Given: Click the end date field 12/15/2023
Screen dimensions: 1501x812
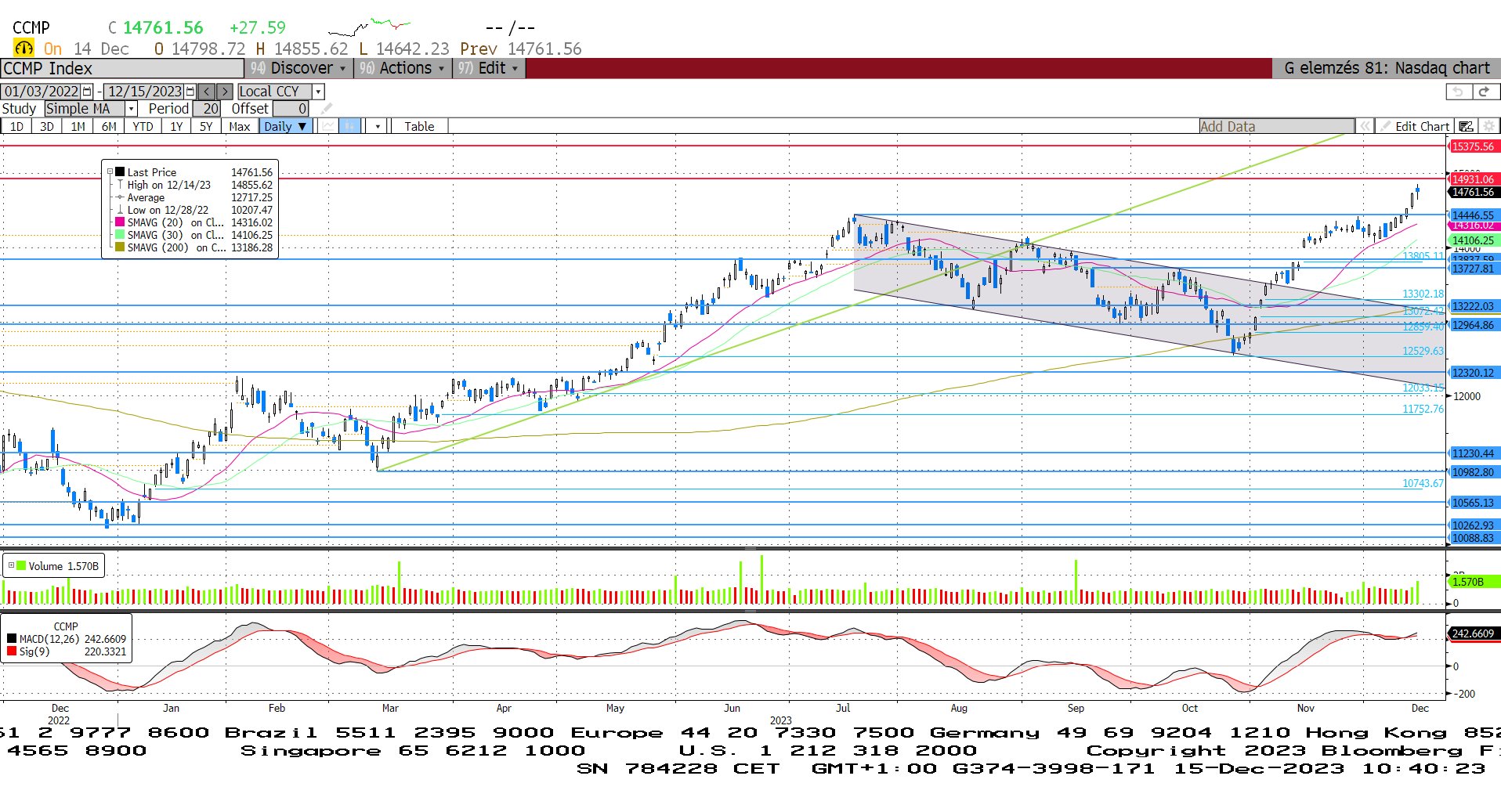Looking at the screenshot, I should pos(145,92).
